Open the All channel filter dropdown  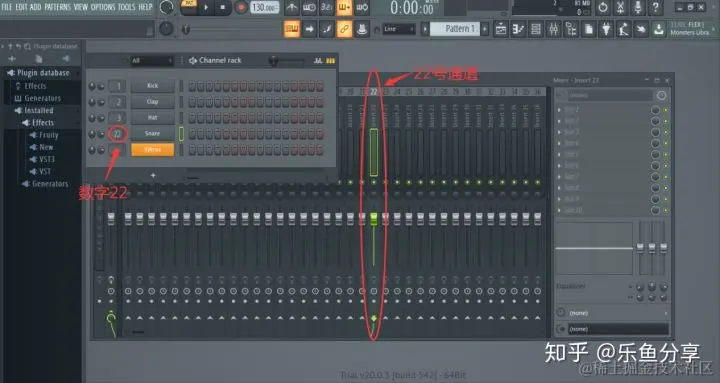coord(152,61)
